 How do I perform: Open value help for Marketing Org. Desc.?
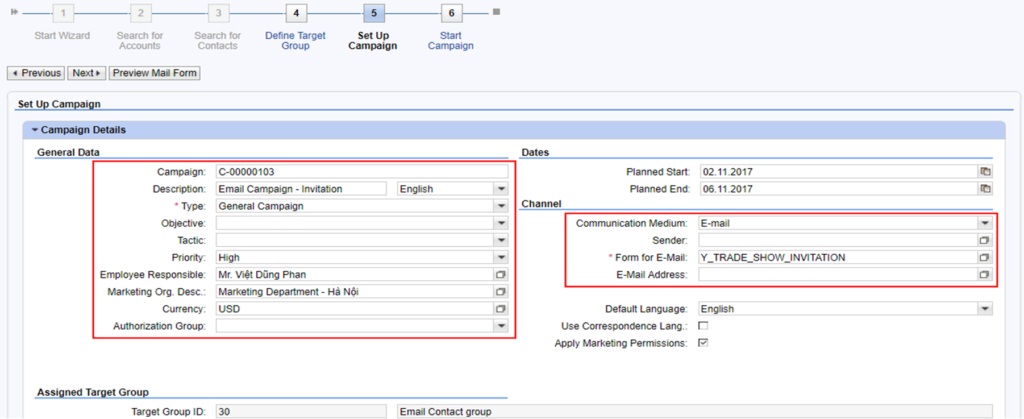point(501,292)
